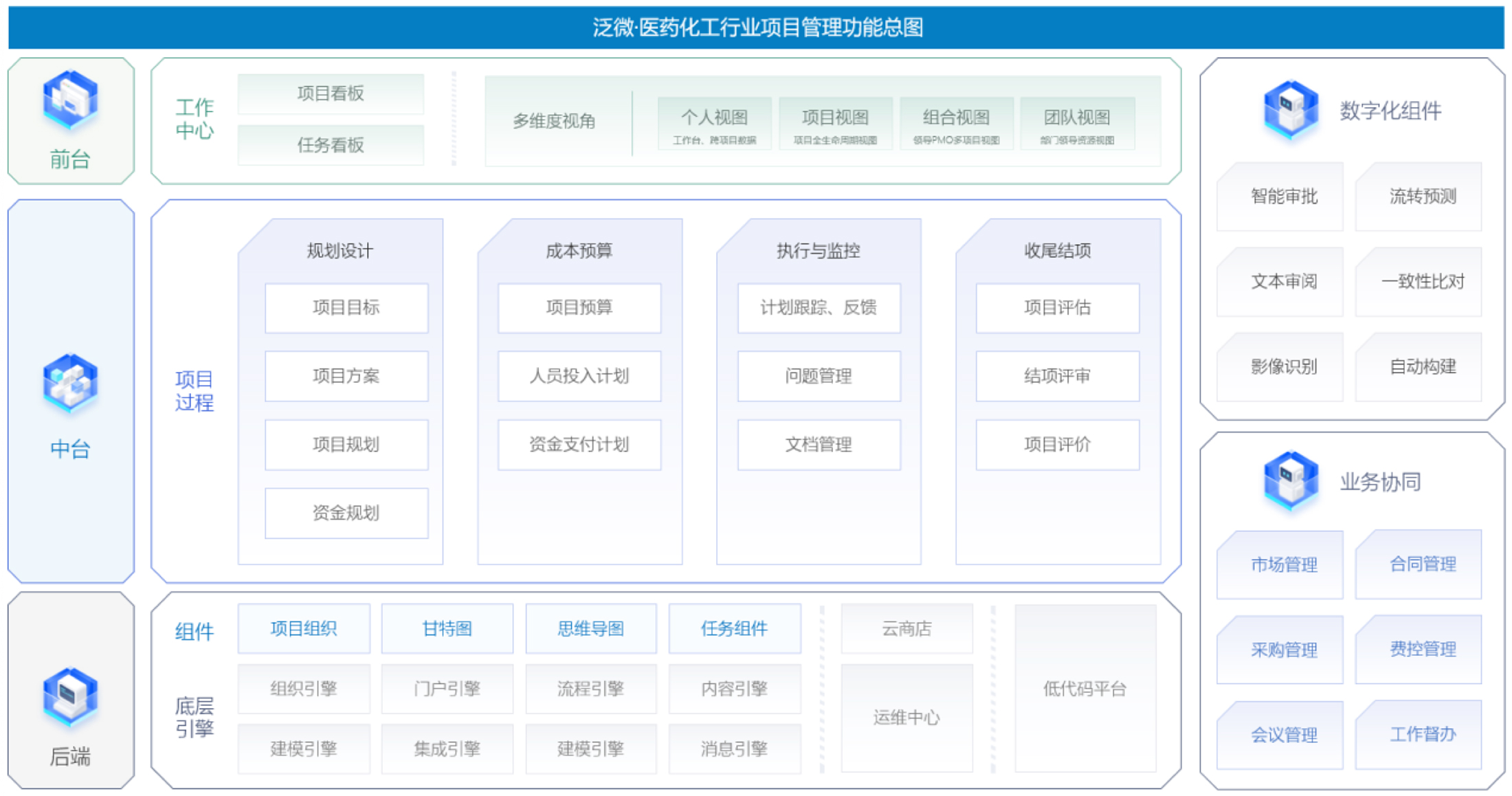Image resolution: width=1512 pixels, height=796 pixels.
Task: Open 智能审批 digital component
Action: click(1284, 197)
